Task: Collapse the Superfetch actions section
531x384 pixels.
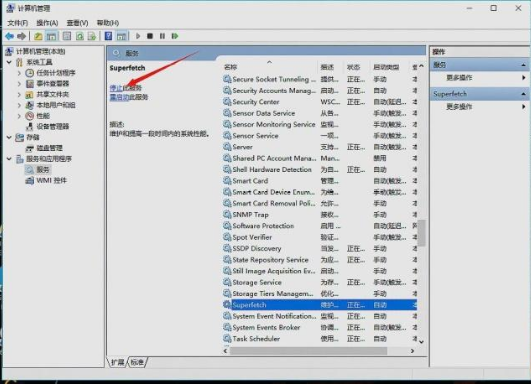Action: click(x=523, y=94)
